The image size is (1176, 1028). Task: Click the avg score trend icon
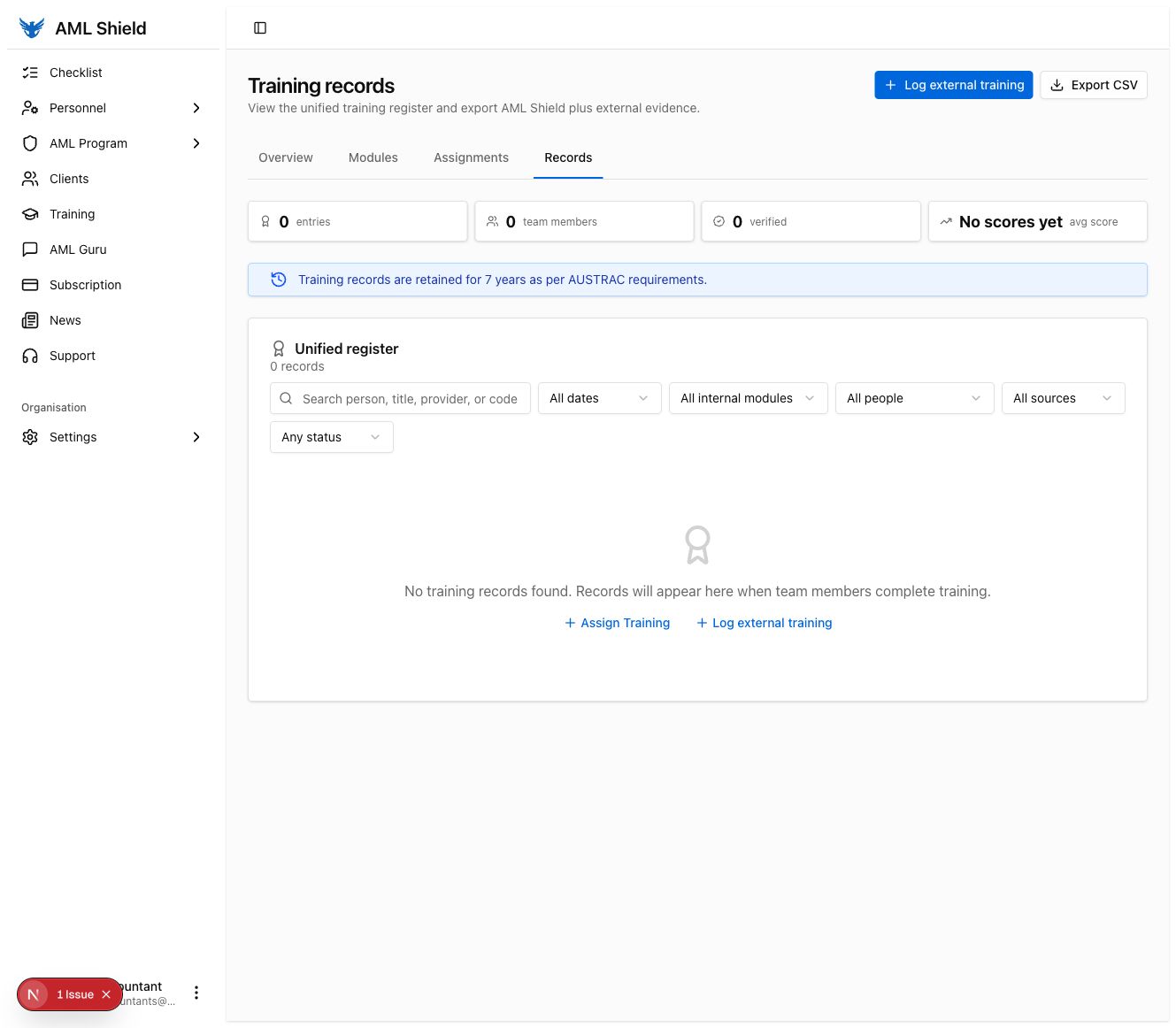click(946, 221)
